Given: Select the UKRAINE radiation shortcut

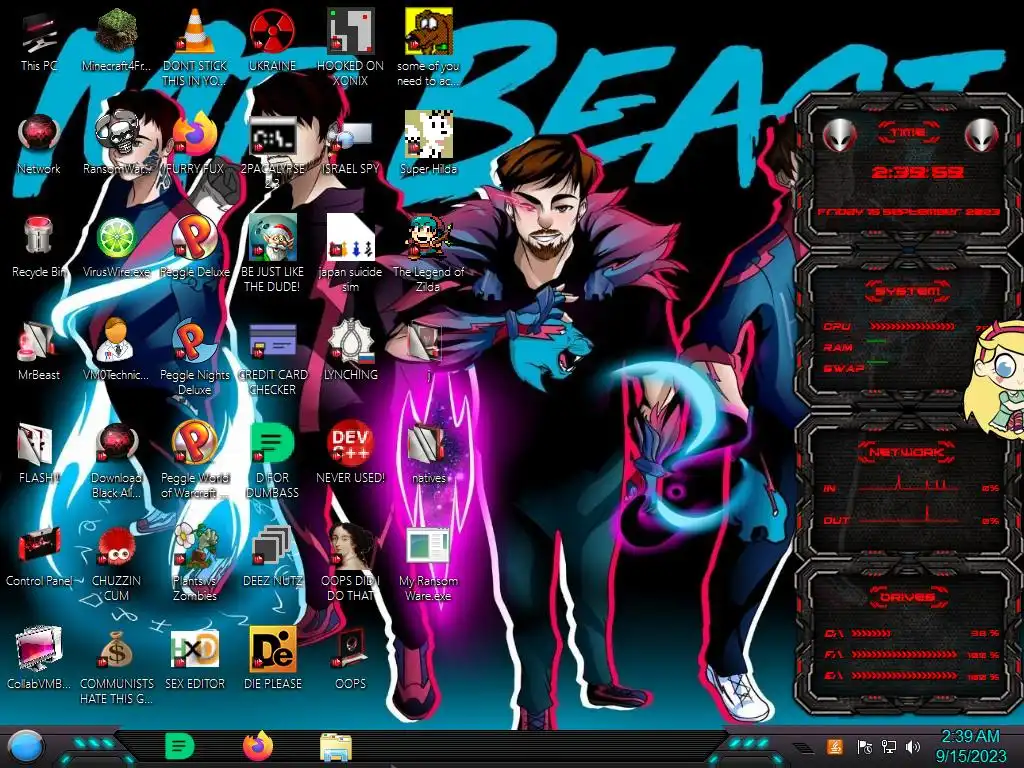Looking at the screenshot, I should point(272,31).
